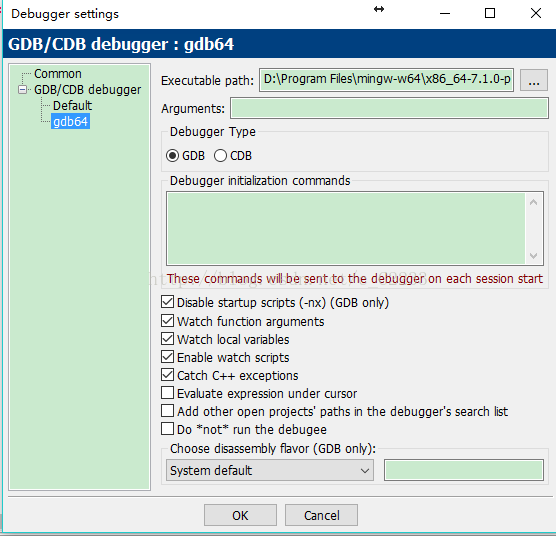Viewport: 556px width, 536px height.
Task: Select the gdb64 debugger configuration
Action: pyautogui.click(x=70, y=122)
